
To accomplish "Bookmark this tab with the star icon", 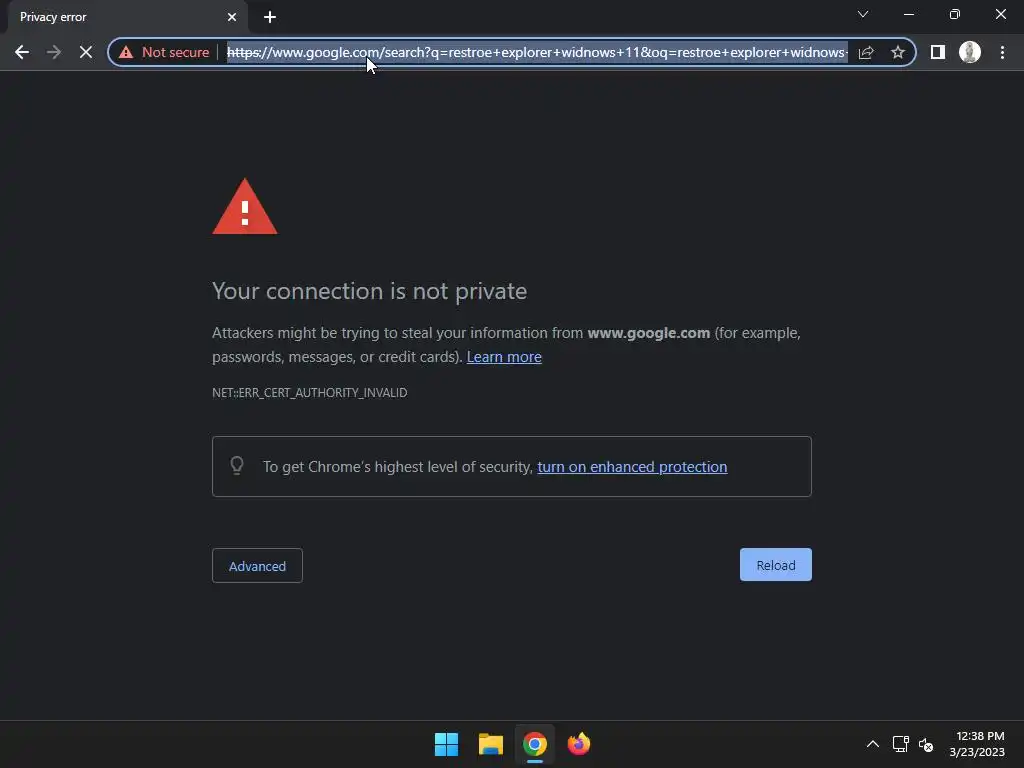I will pos(898,52).
